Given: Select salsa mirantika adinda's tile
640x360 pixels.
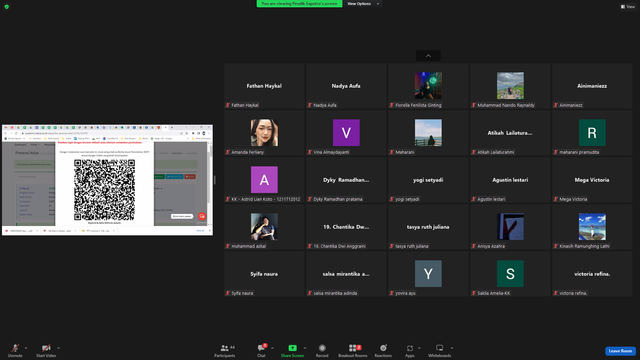Looking at the screenshot, I should pos(346,273).
